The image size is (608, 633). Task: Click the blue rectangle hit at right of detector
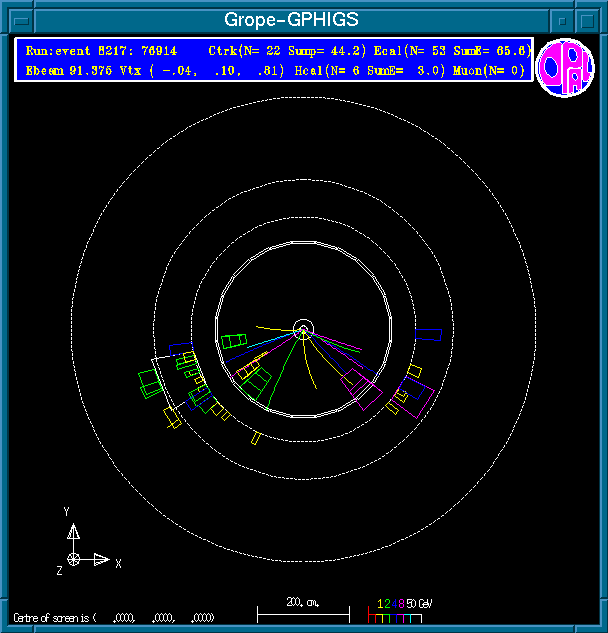pyautogui.click(x=428, y=334)
